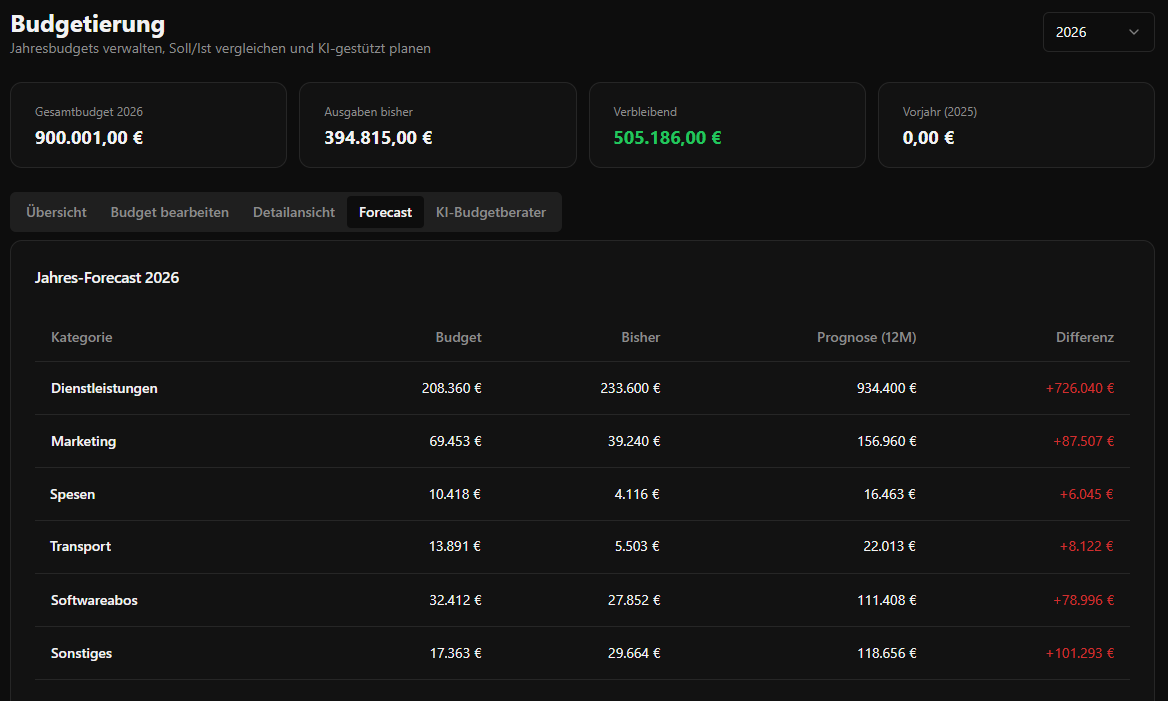Click the Kategorie column header
Image resolution: width=1168 pixels, height=701 pixels.
pos(81,337)
